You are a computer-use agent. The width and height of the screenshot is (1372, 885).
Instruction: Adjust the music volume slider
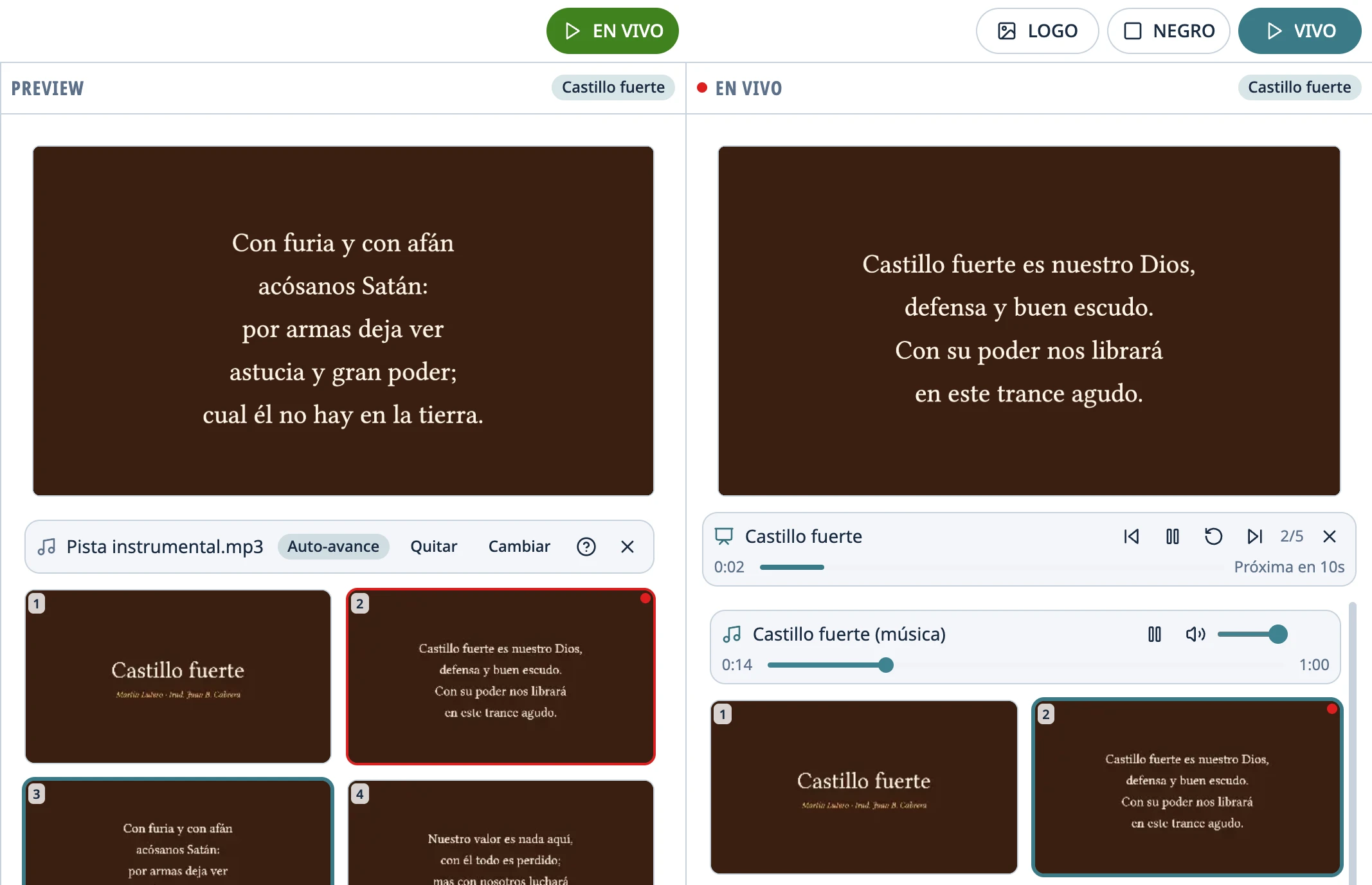click(1252, 634)
